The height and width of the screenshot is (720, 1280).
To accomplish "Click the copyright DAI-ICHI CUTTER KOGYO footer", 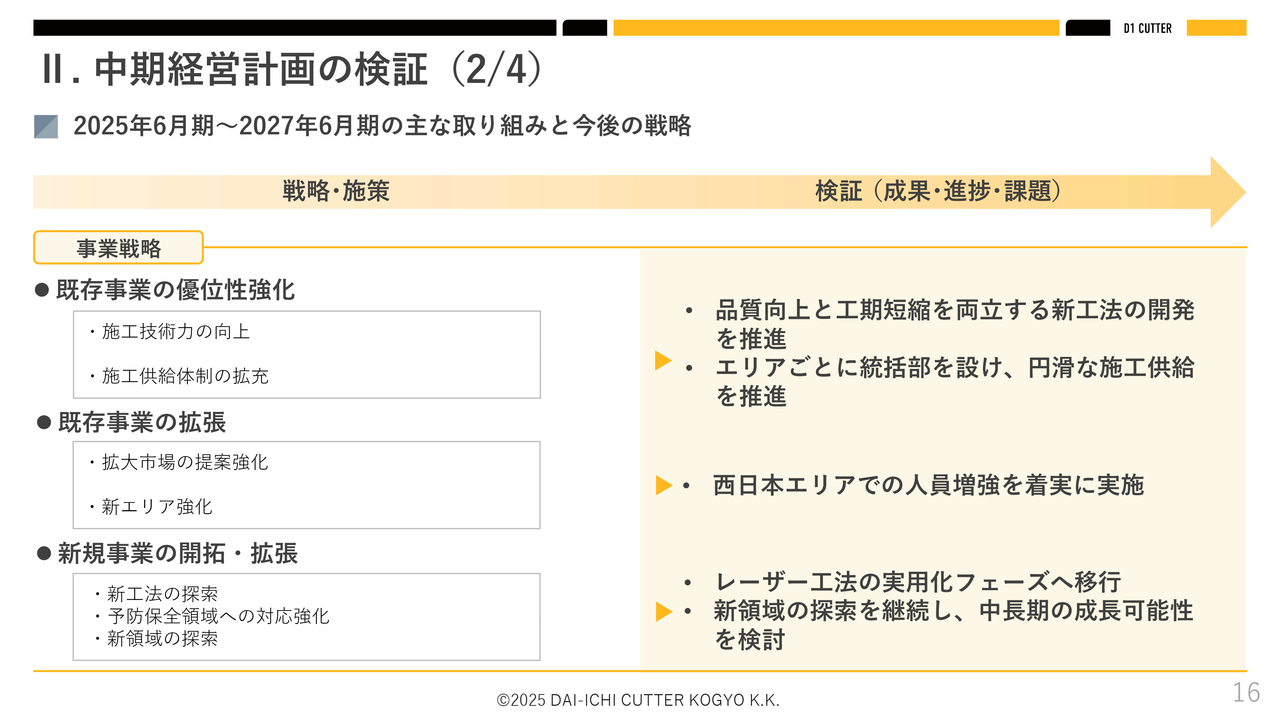I will (638, 700).
